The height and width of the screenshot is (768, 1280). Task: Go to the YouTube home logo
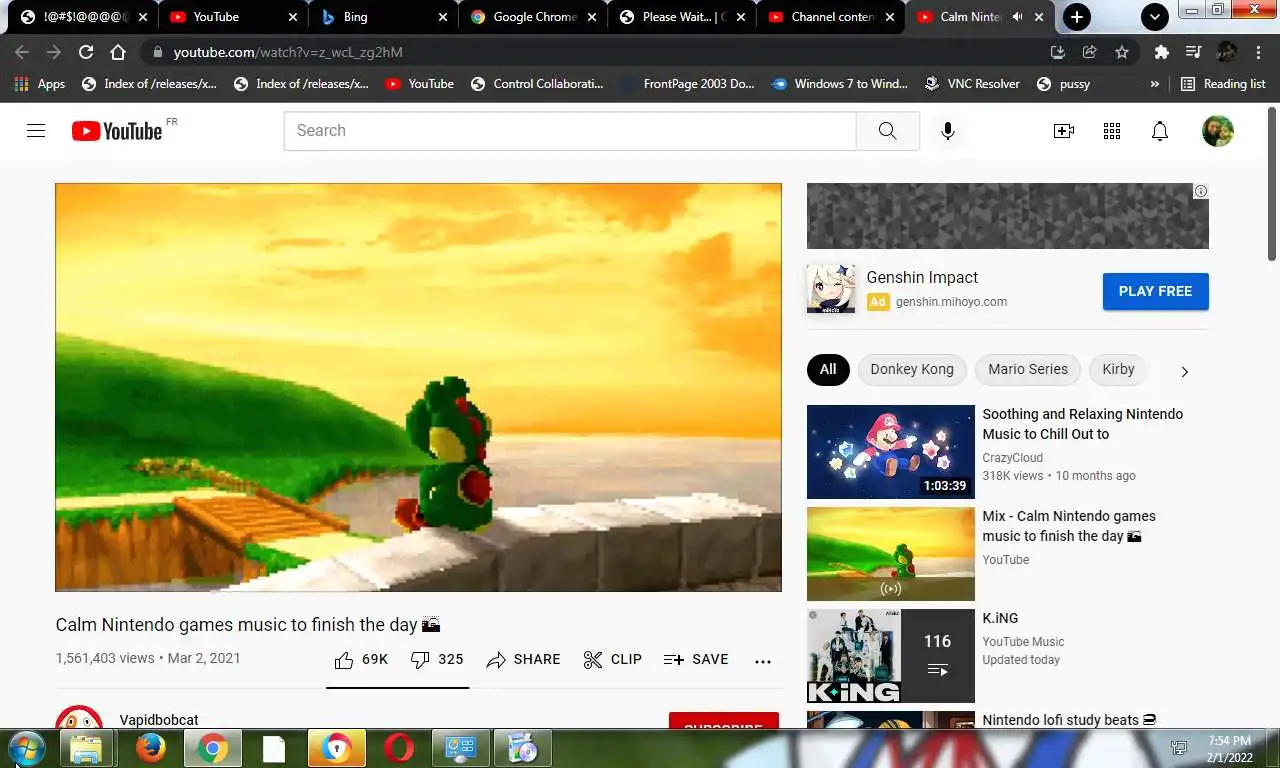click(x=117, y=131)
